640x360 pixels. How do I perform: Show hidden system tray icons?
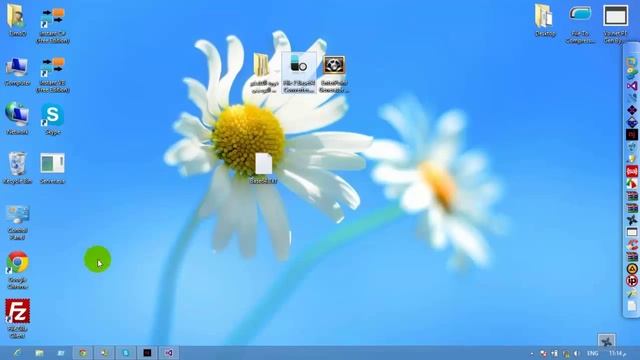(531, 353)
